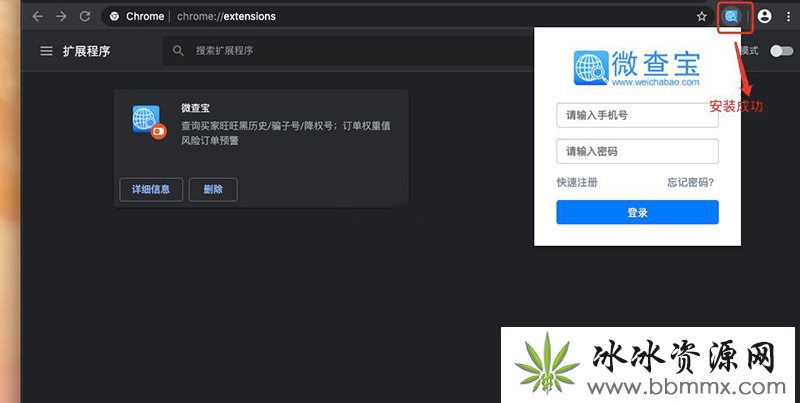Reload the page with the refresh icon
The image size is (800, 403).
tap(85, 16)
